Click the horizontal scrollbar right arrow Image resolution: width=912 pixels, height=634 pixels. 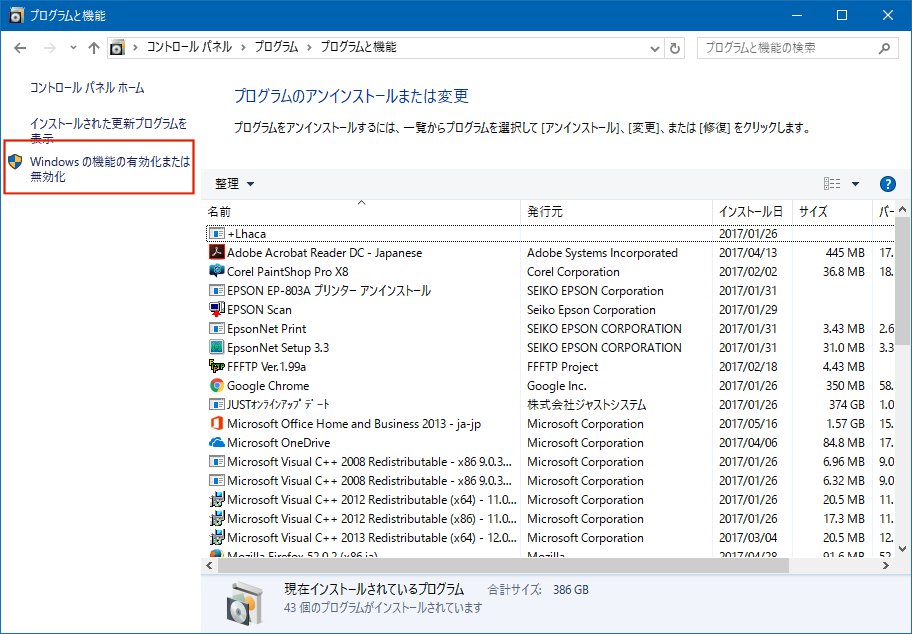point(886,565)
